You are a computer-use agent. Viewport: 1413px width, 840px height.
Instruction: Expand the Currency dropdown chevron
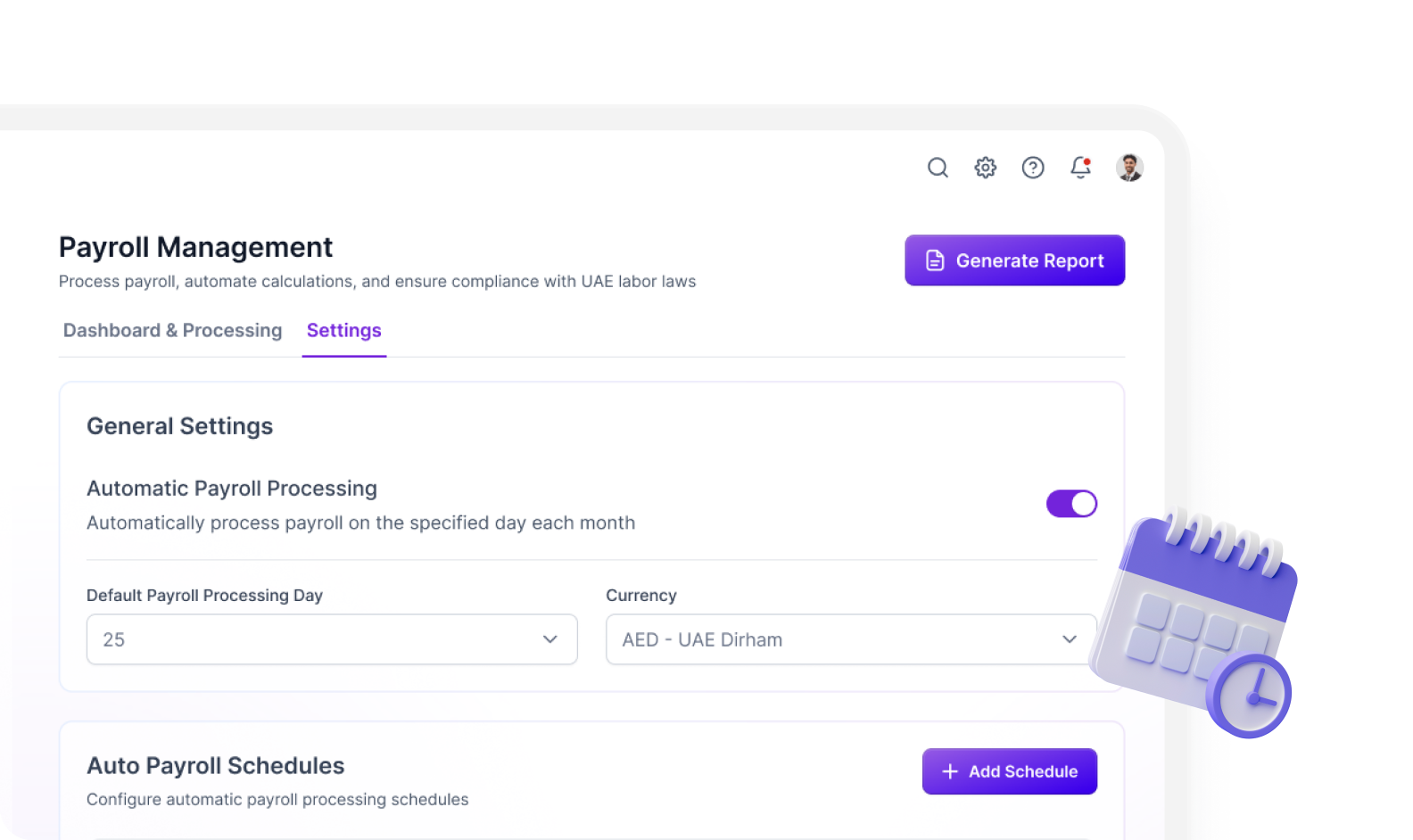pos(1070,639)
